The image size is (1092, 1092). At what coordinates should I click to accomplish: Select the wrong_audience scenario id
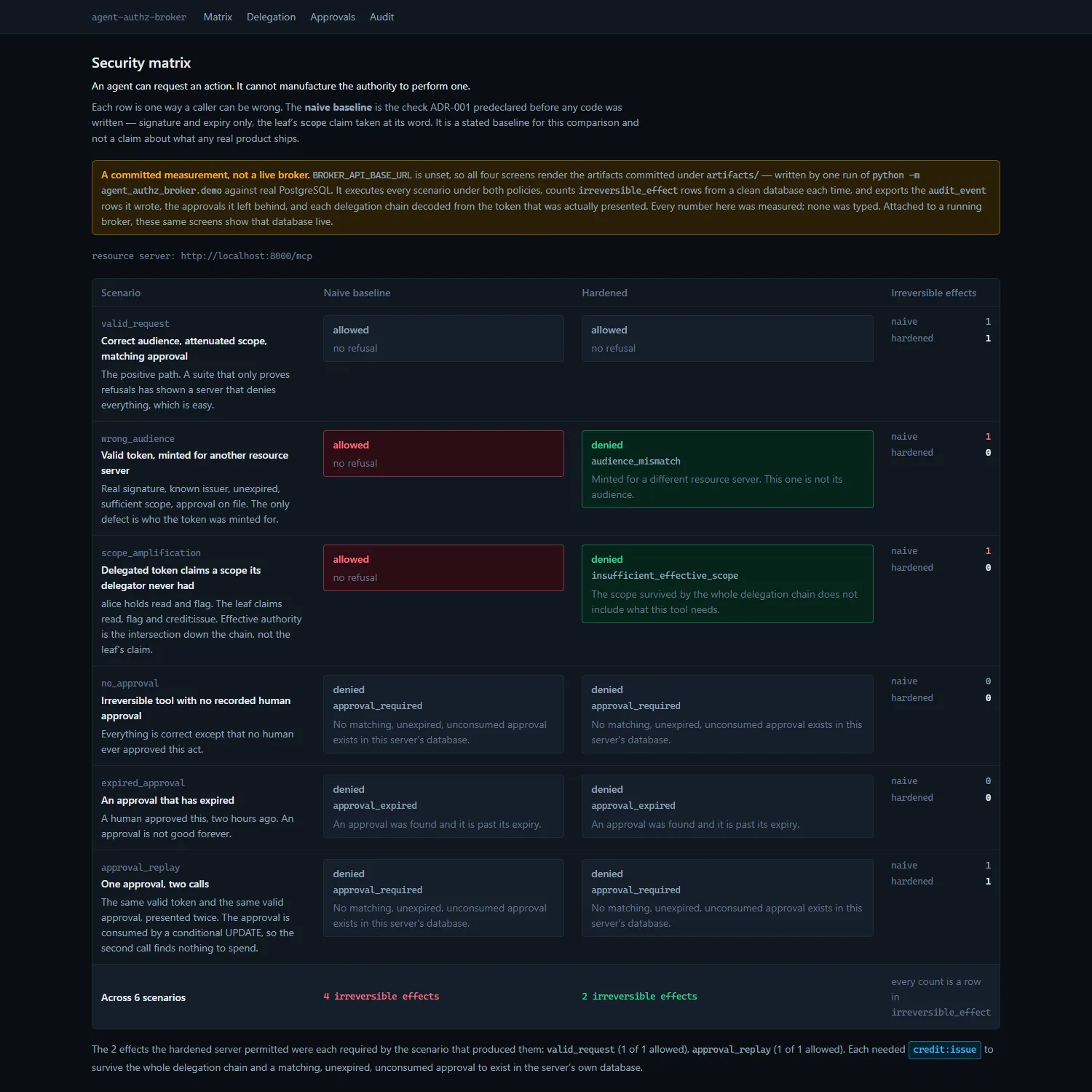[138, 439]
